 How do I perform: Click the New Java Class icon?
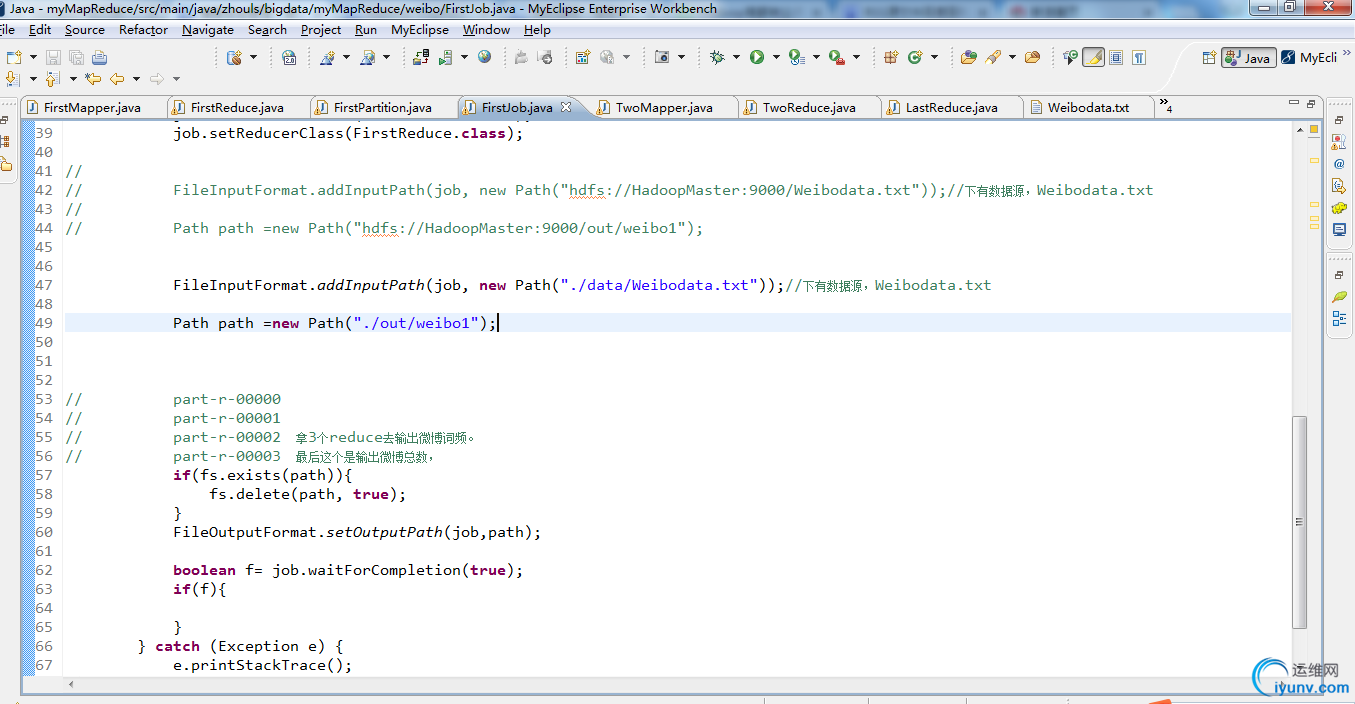pyautogui.click(x=915, y=57)
